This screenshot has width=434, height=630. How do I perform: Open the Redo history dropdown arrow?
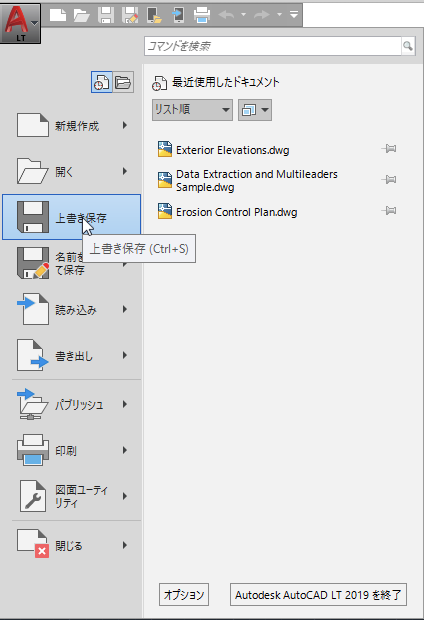pyautogui.click(x=279, y=15)
